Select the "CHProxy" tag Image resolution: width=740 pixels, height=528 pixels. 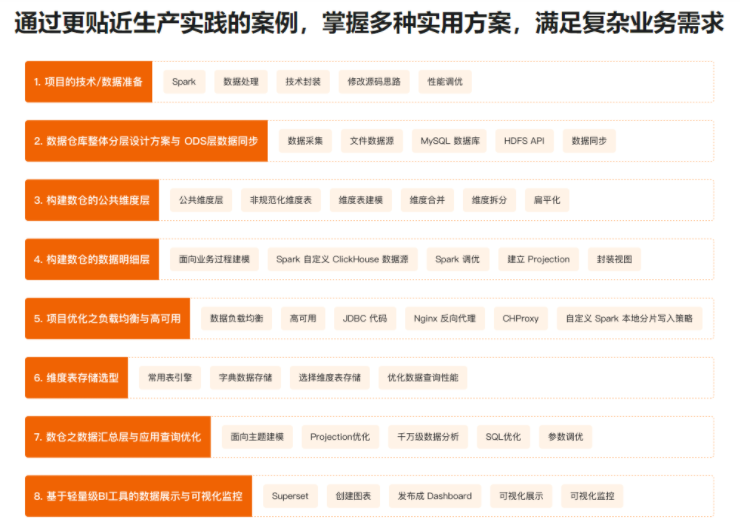coord(521,318)
